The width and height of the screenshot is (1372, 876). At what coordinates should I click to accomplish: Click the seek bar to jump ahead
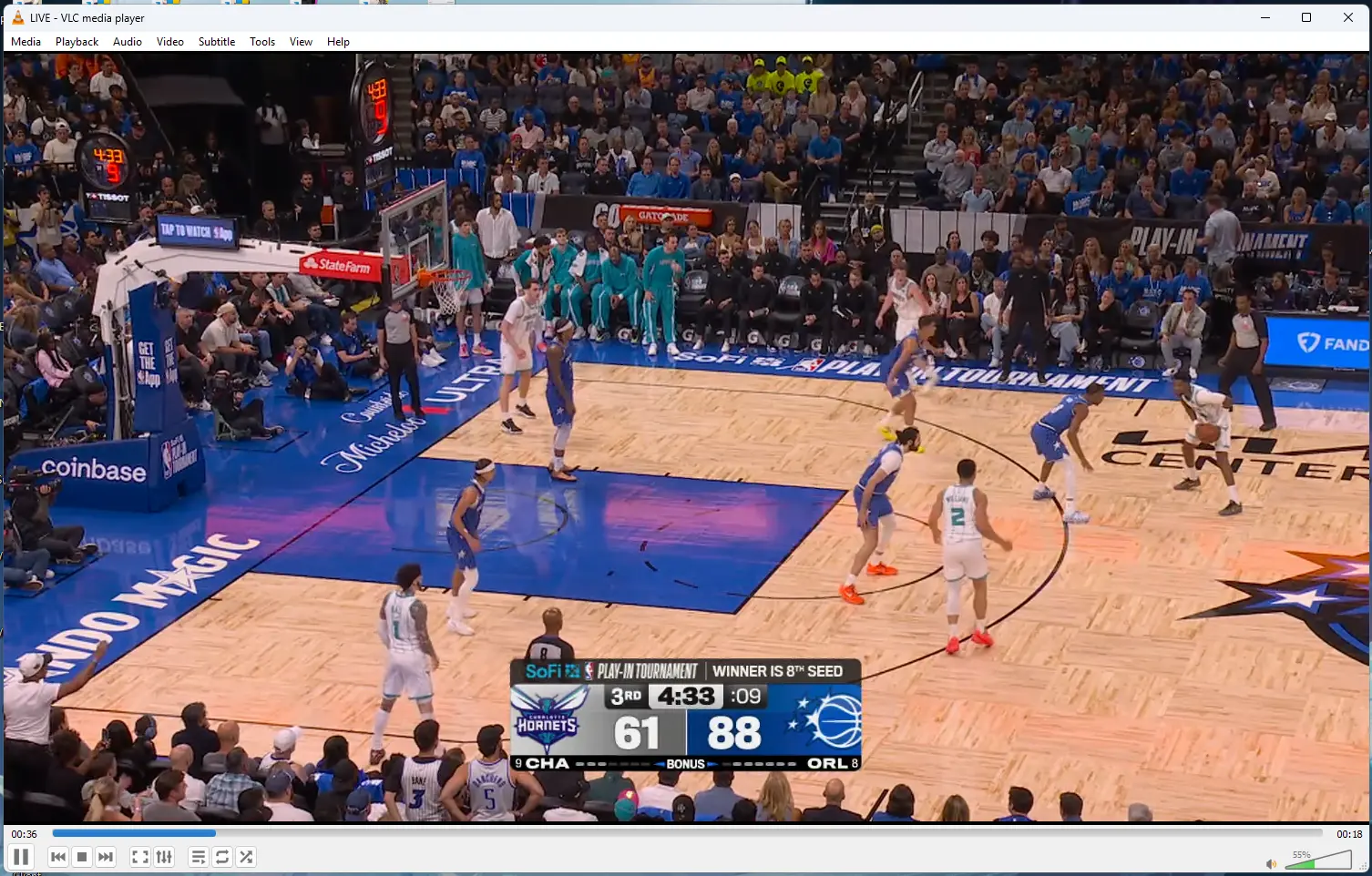(x=687, y=833)
